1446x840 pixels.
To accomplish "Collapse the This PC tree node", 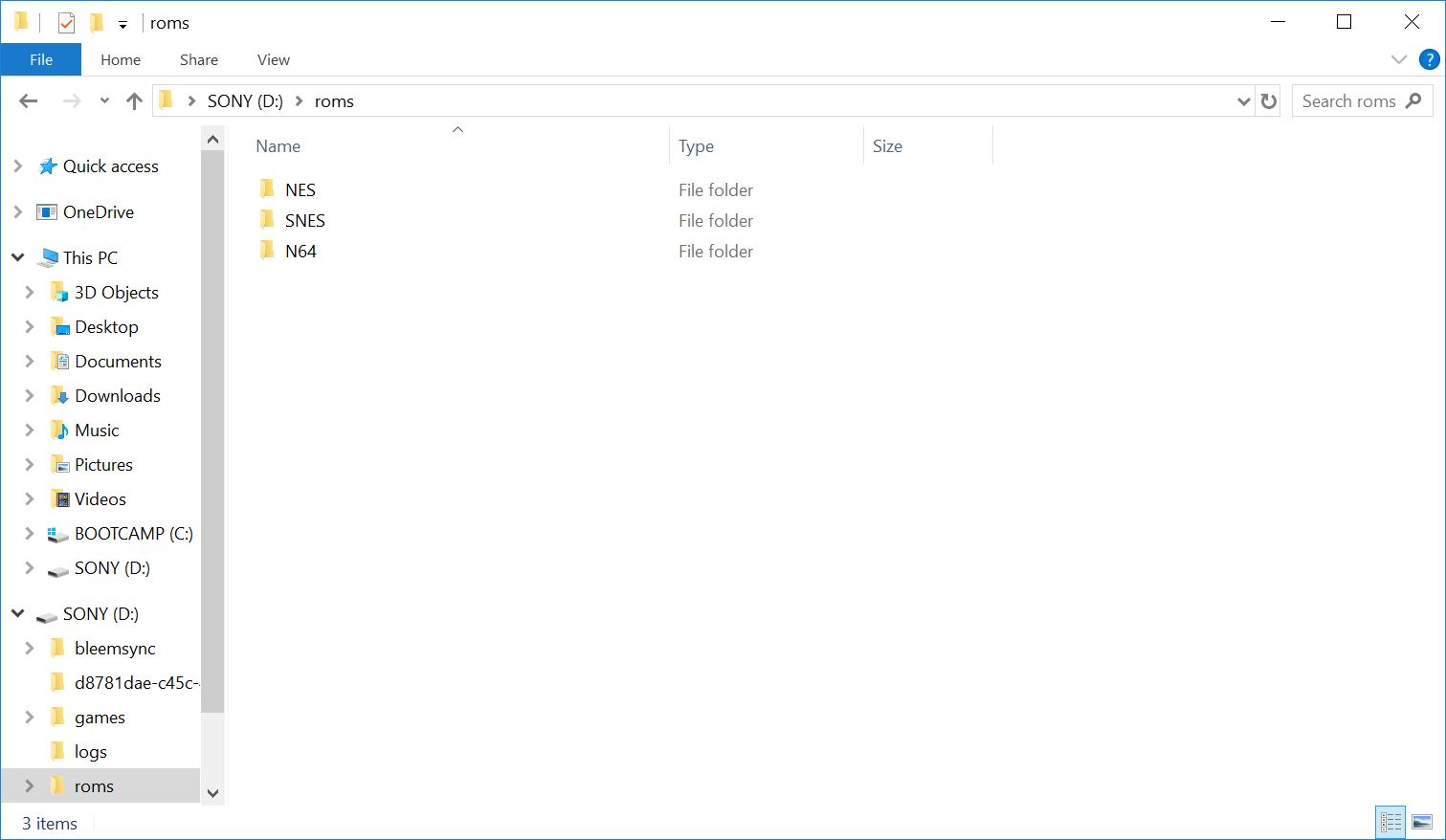I will [x=17, y=257].
